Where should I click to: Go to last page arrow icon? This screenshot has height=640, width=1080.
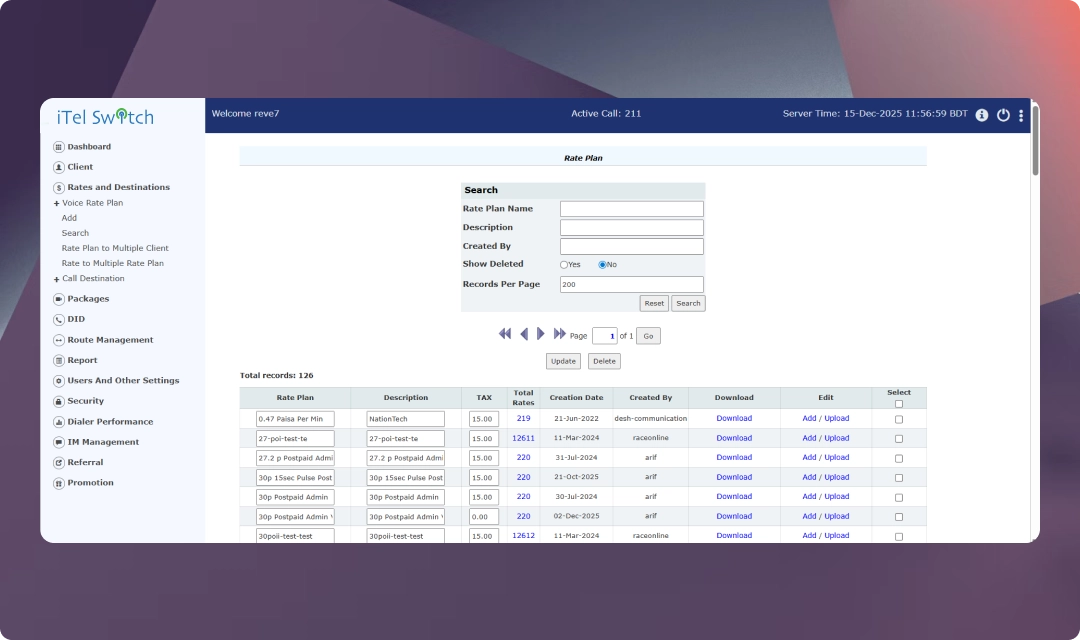pos(559,334)
